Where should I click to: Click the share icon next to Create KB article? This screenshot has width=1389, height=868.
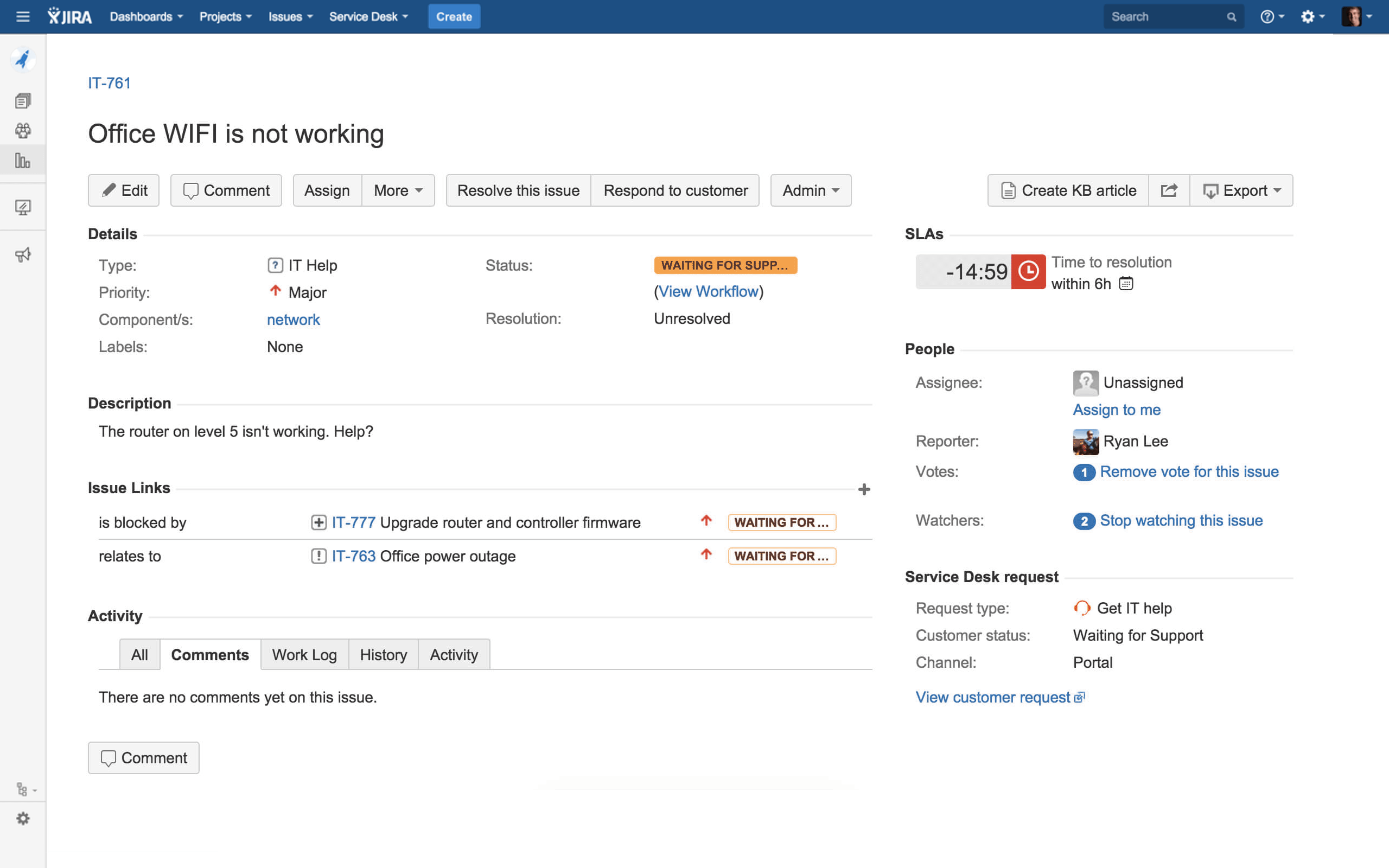coord(1169,190)
